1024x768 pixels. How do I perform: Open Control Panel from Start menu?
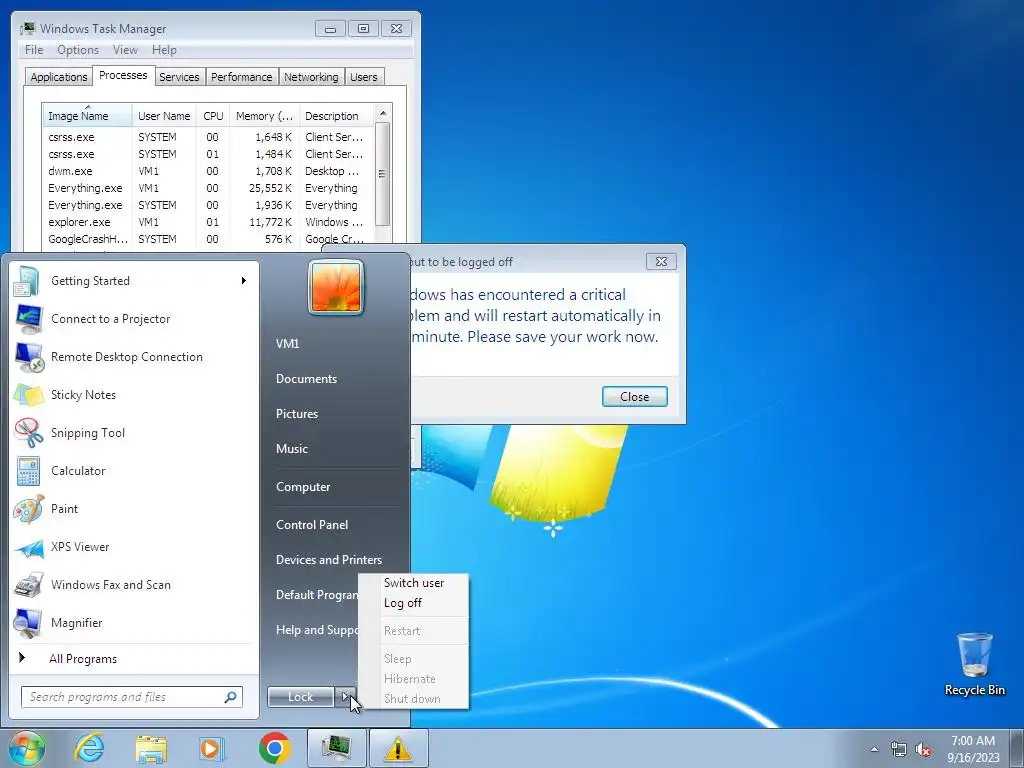312,524
